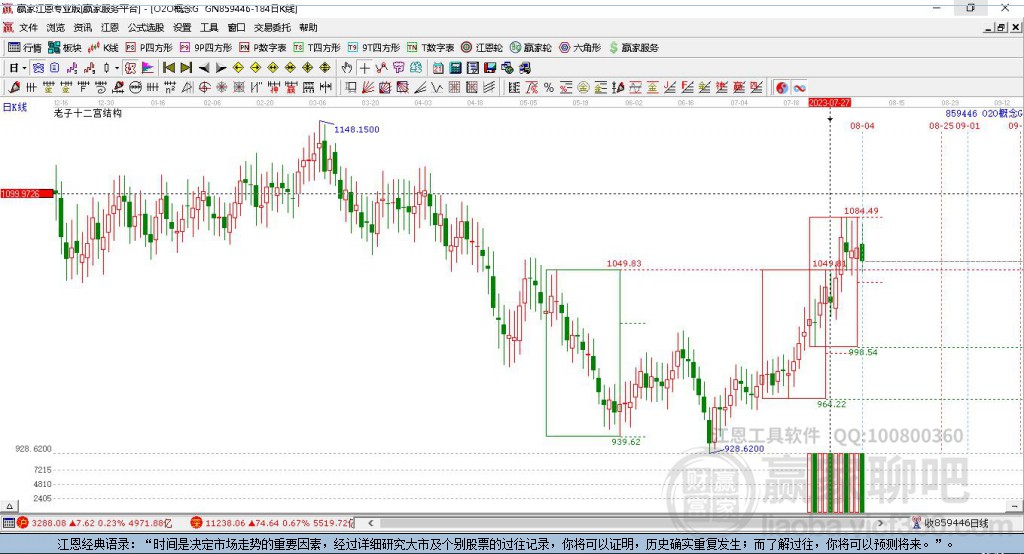Collapse indicator panel with up-triangle button

(x=9, y=506)
